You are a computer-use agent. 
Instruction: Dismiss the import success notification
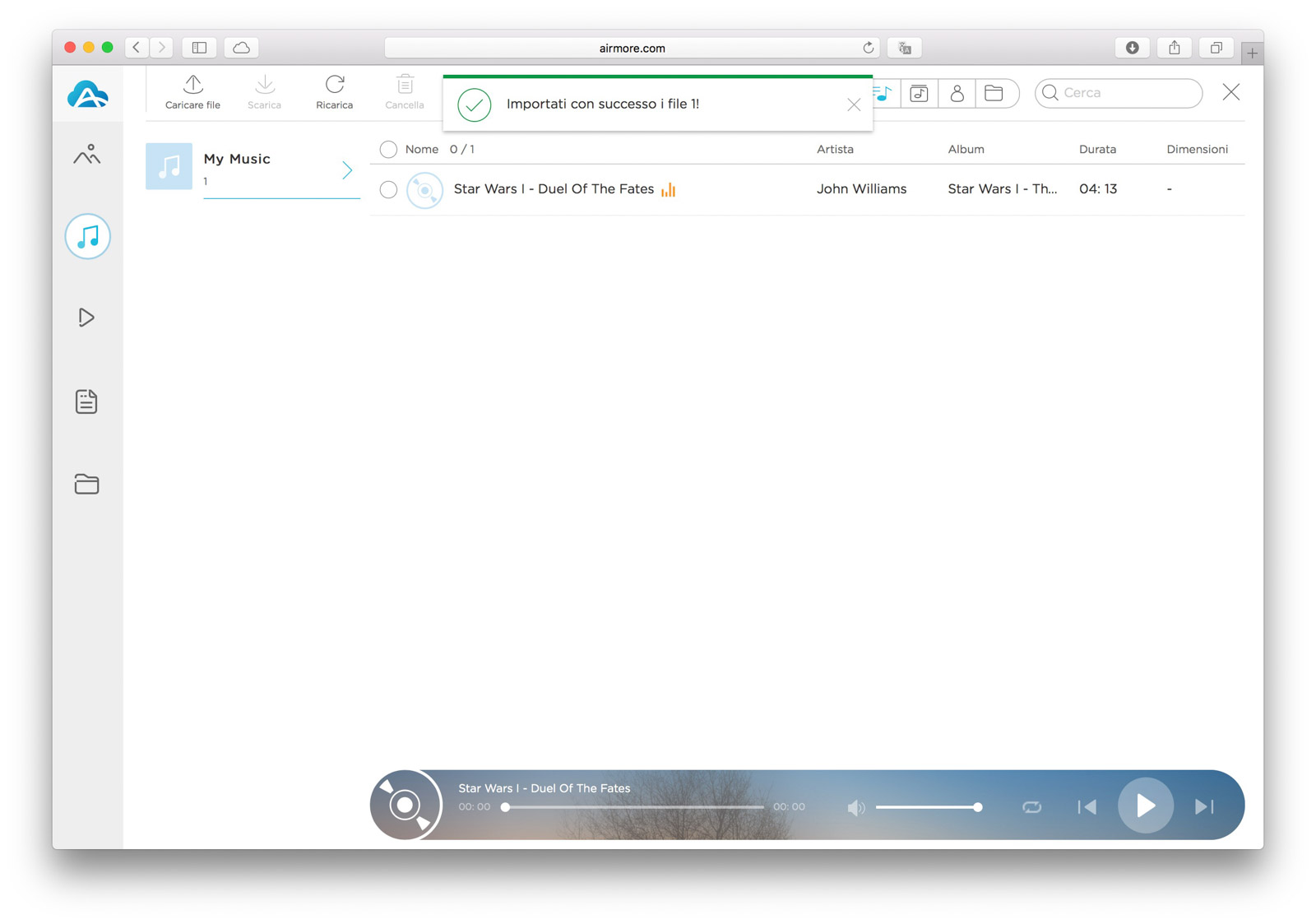pyautogui.click(x=854, y=104)
